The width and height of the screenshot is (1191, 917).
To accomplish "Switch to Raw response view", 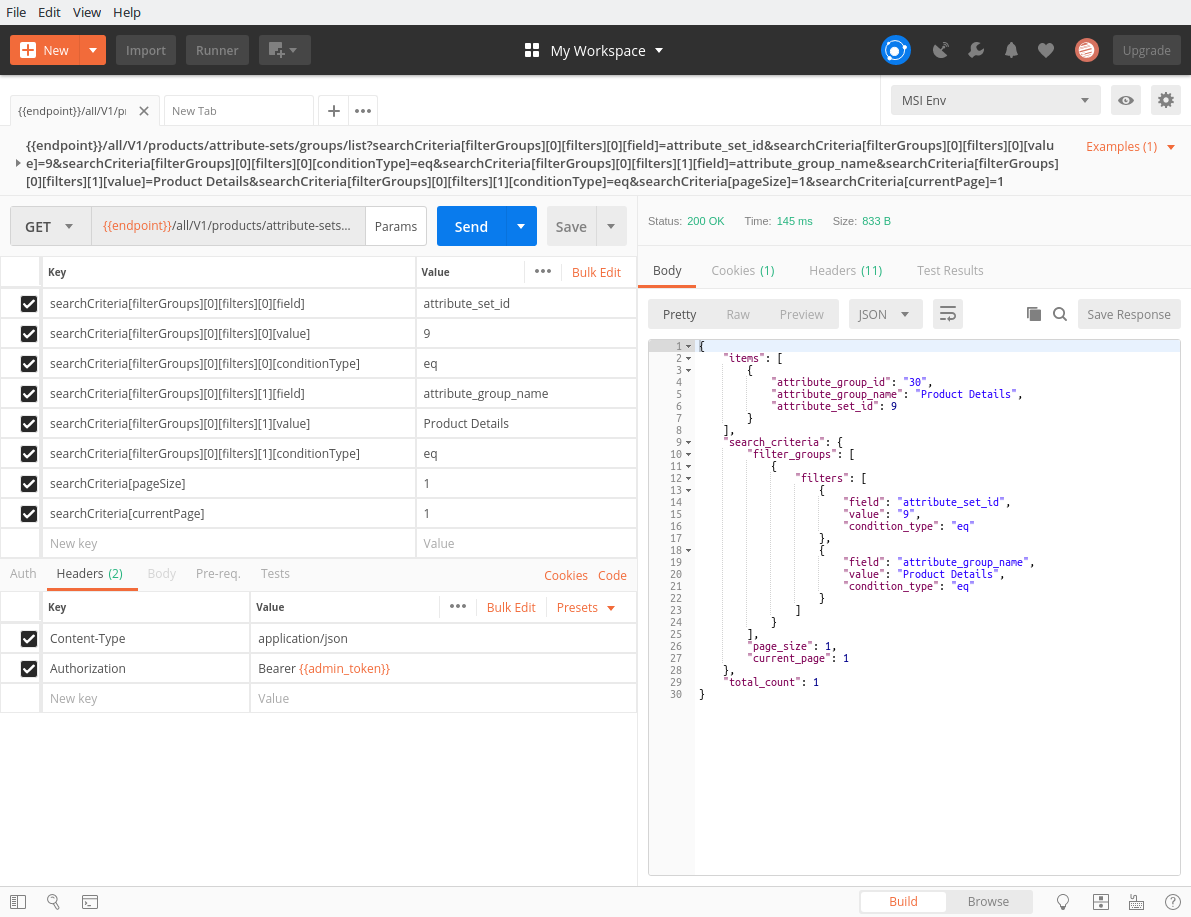I will tap(738, 314).
